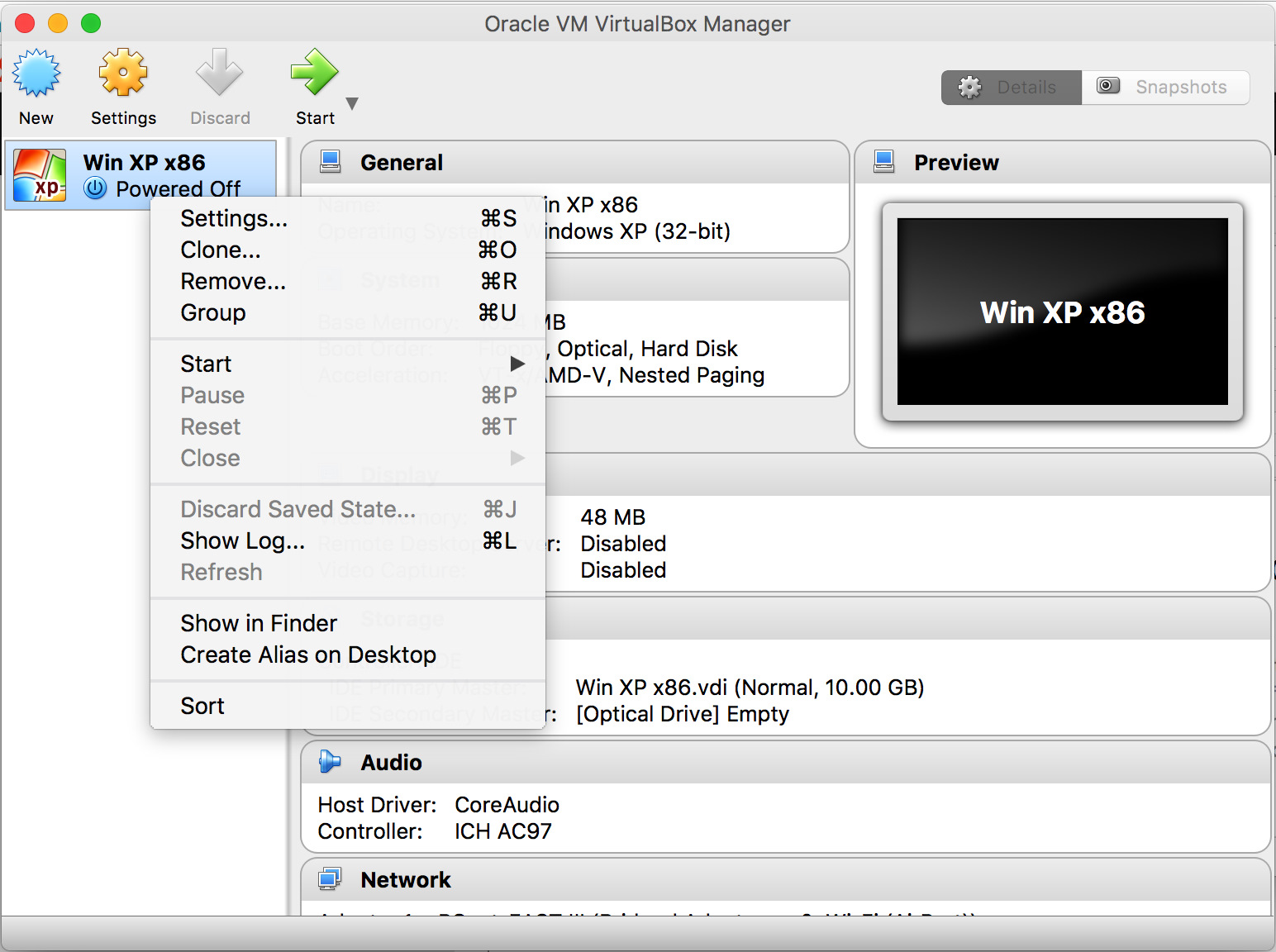
Task: Select Reset in the context menu
Action: click(348, 426)
